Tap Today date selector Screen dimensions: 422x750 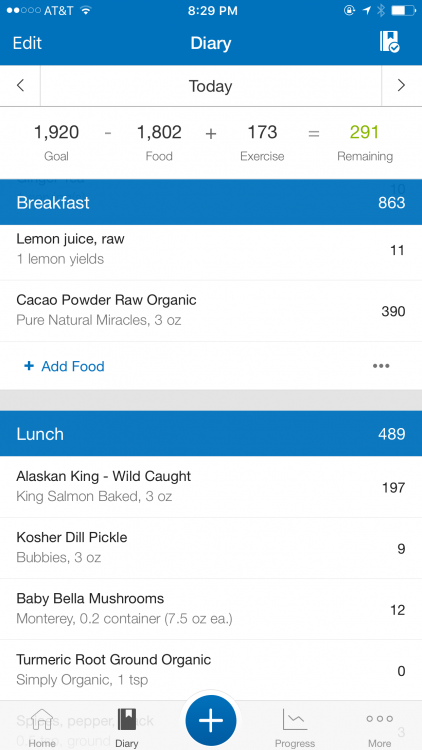[211, 86]
